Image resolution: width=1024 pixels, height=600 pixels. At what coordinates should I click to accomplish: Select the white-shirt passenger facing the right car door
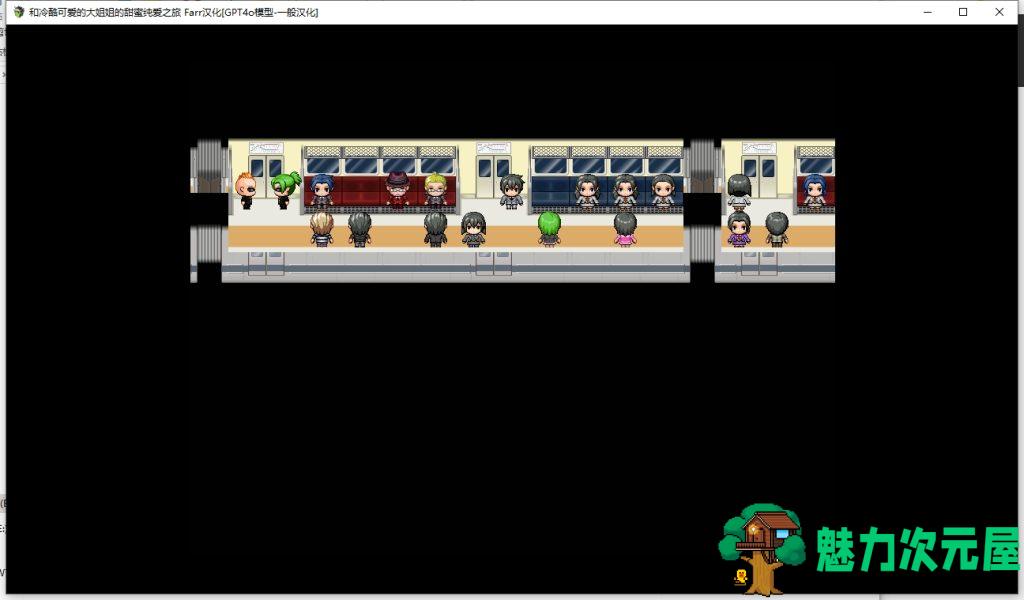tap(739, 191)
